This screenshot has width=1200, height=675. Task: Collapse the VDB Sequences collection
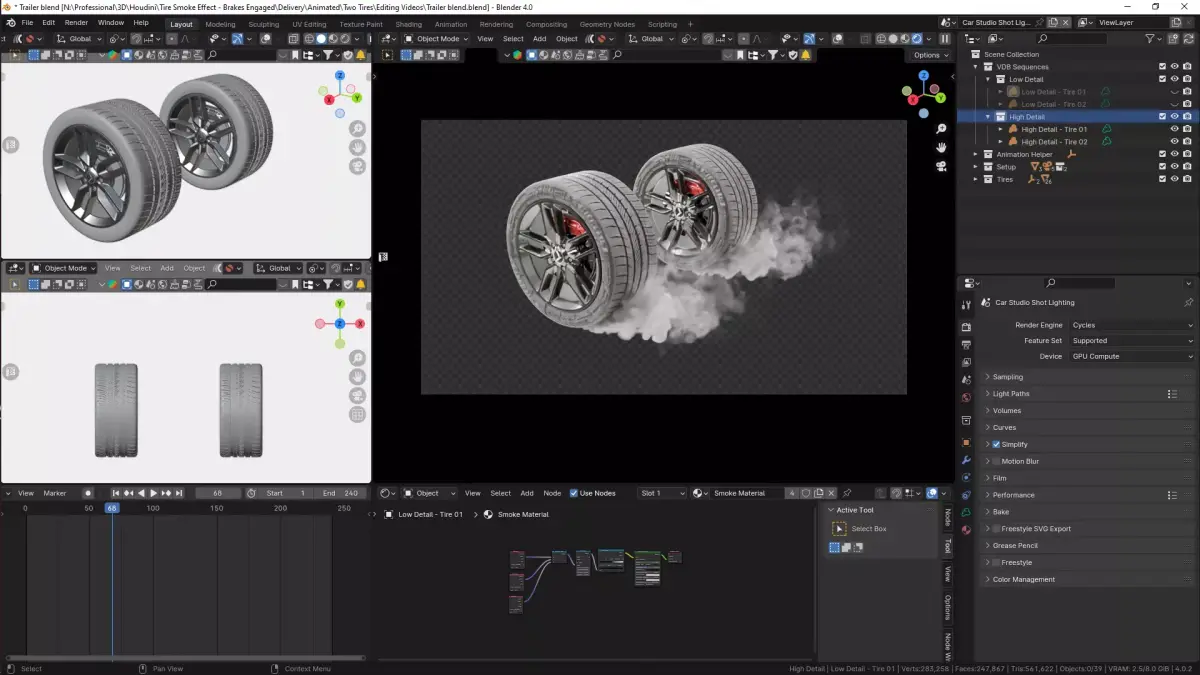(x=977, y=67)
